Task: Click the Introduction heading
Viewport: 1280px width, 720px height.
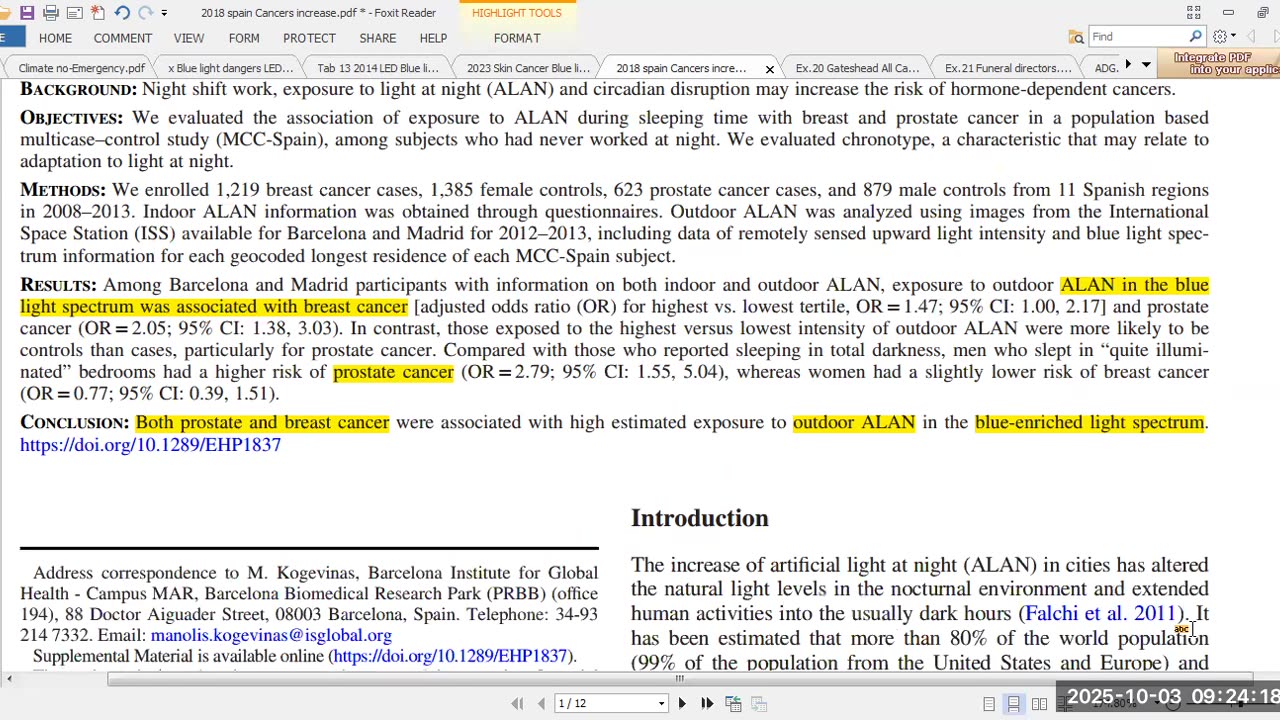Action: (x=700, y=518)
